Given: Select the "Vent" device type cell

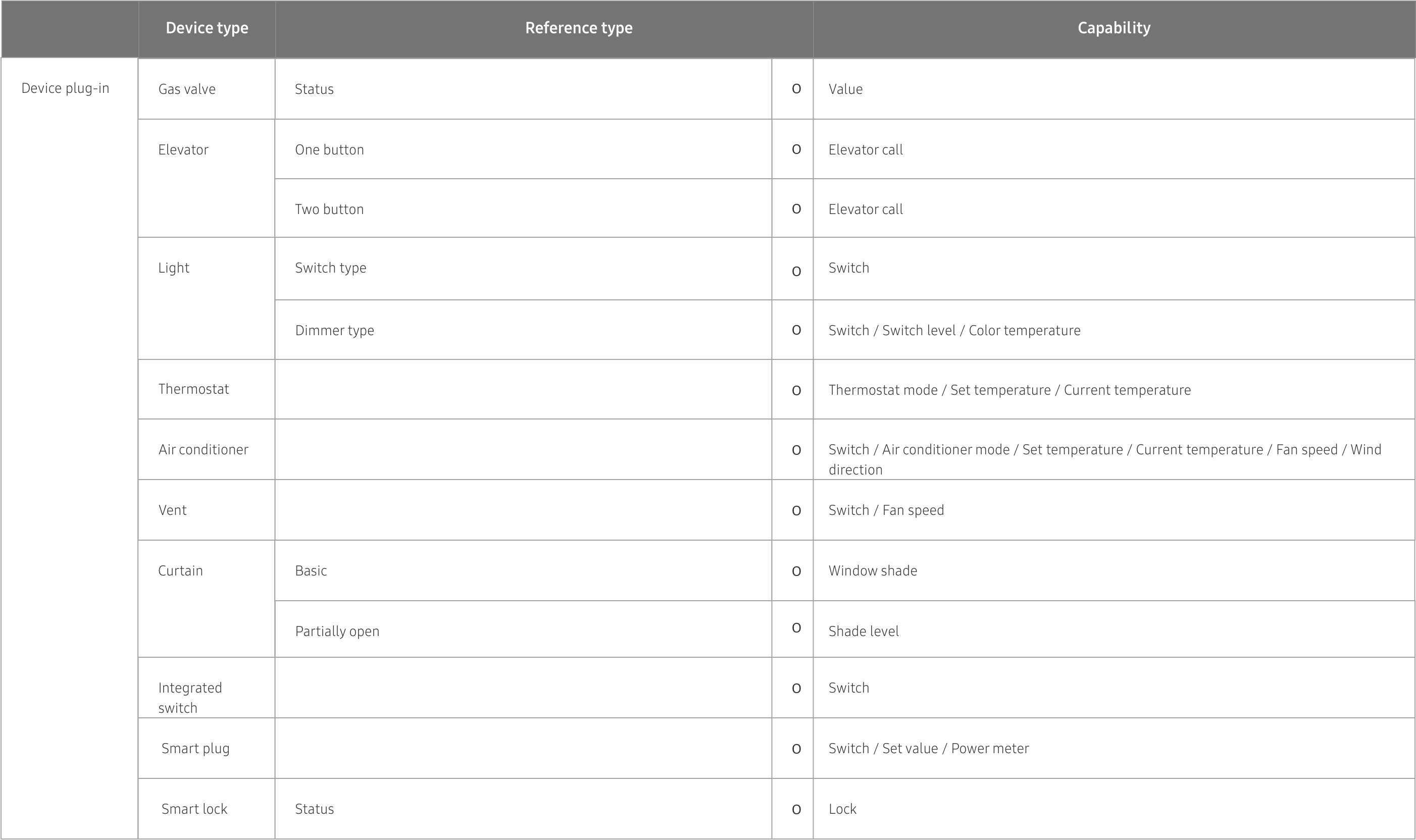Looking at the screenshot, I should pyautogui.click(x=173, y=510).
